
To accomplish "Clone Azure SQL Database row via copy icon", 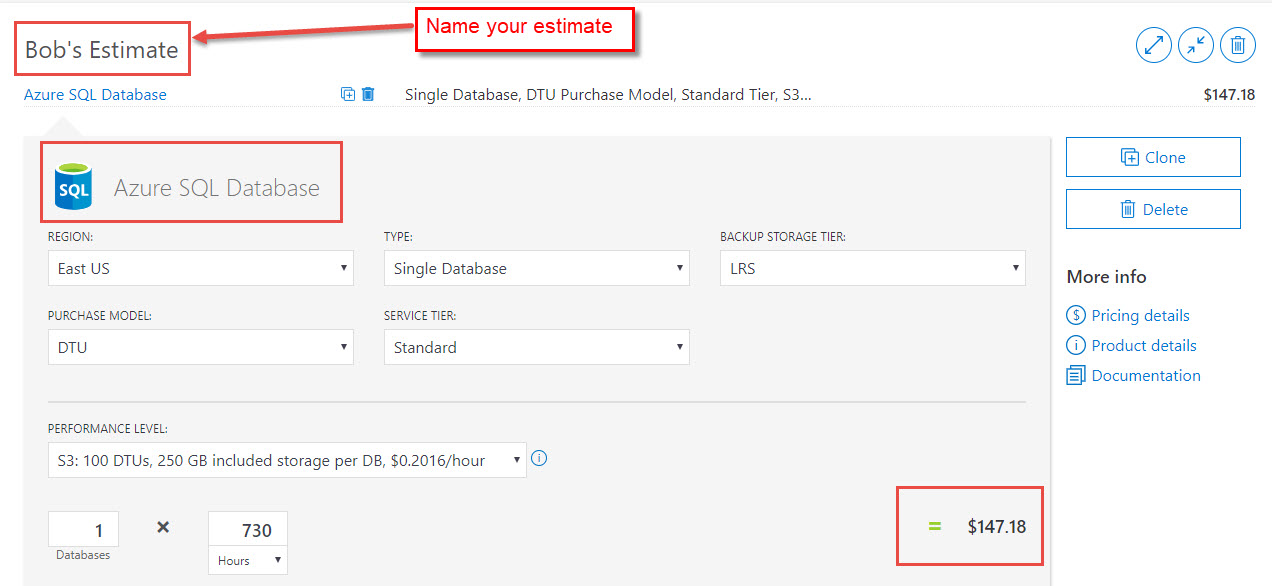I will 348,94.
